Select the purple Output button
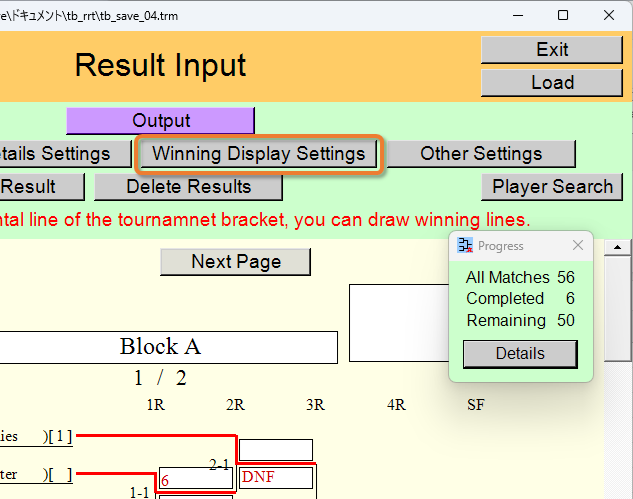This screenshot has width=633, height=499. click(161, 120)
